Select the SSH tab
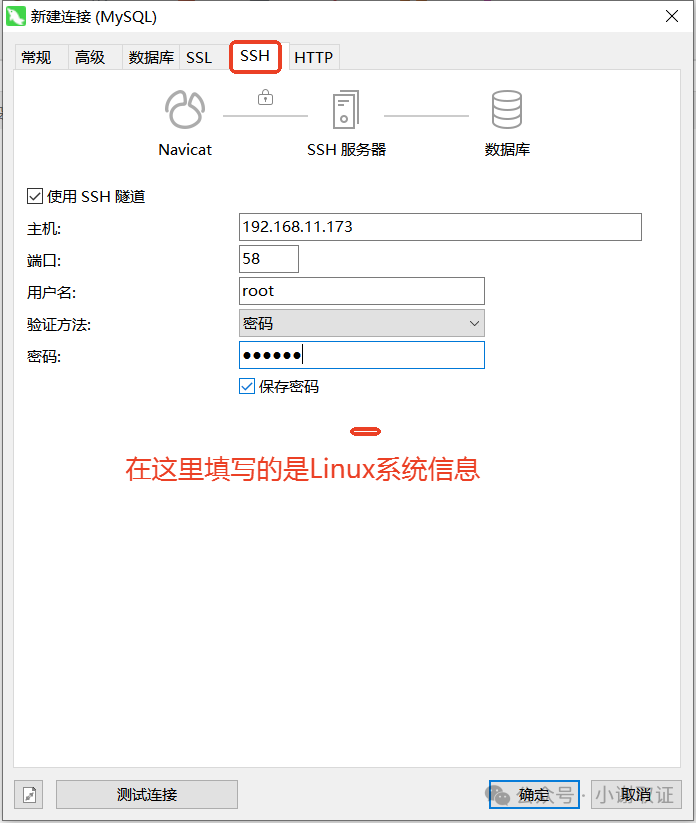The width and height of the screenshot is (696, 823). pos(255,56)
